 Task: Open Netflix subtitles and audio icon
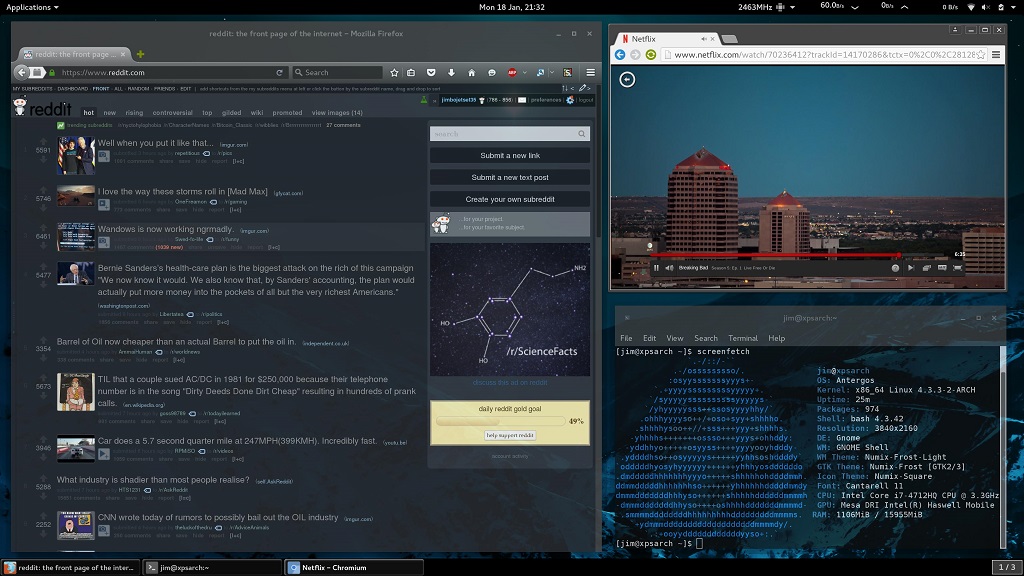coord(942,268)
